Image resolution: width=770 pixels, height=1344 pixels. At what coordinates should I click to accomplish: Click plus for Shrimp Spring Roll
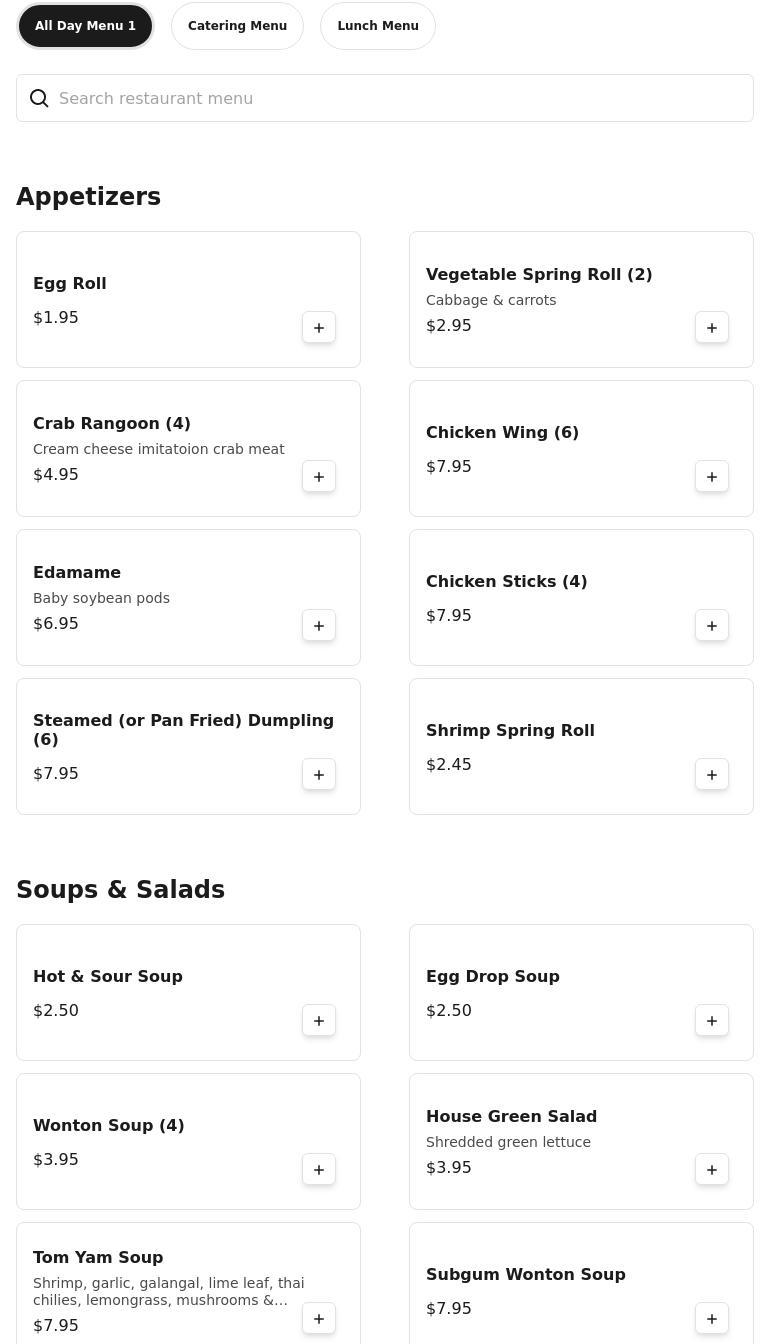tap(712, 774)
